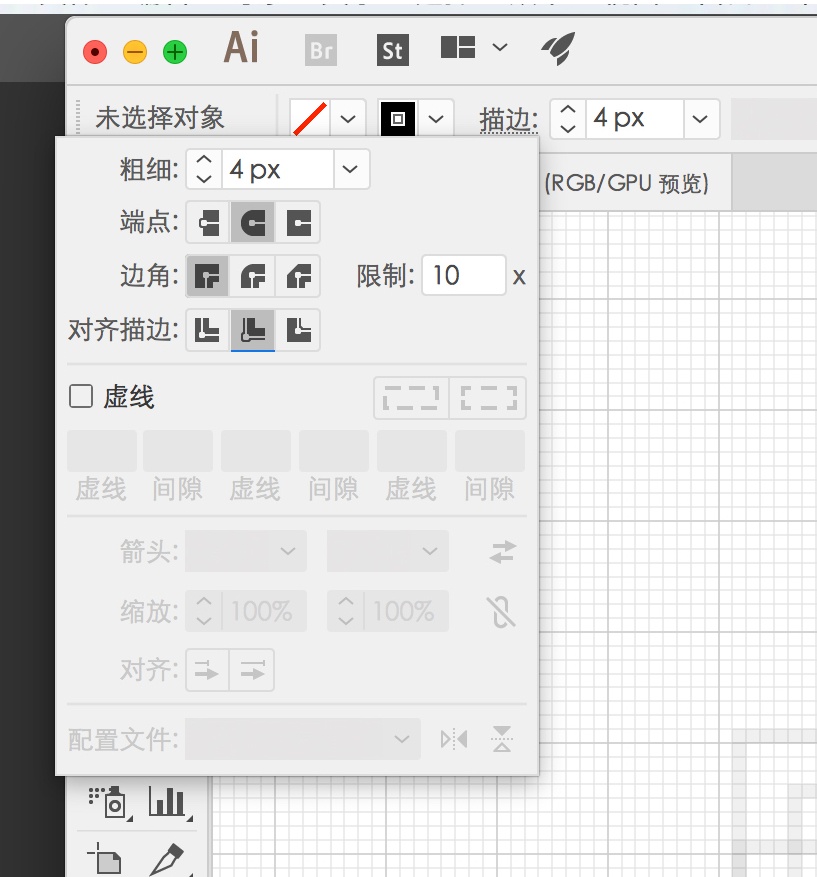The height and width of the screenshot is (877, 817).
Task: Select the artboard tool
Action: point(105,859)
